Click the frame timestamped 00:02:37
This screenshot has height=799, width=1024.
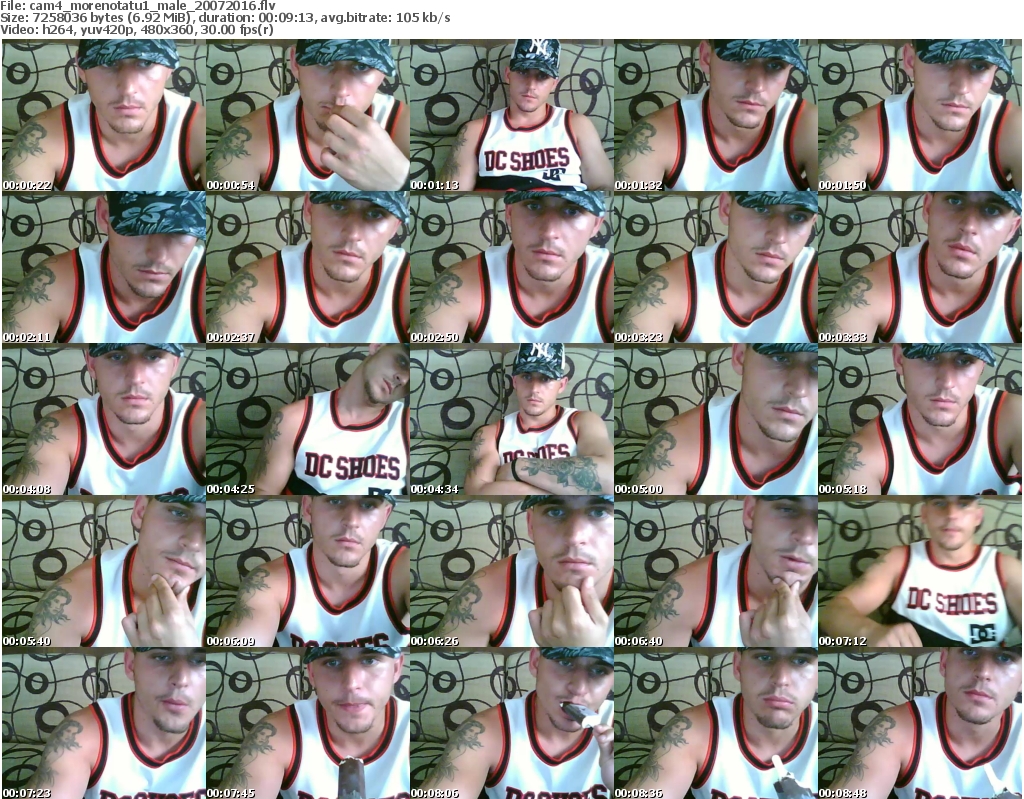308,267
